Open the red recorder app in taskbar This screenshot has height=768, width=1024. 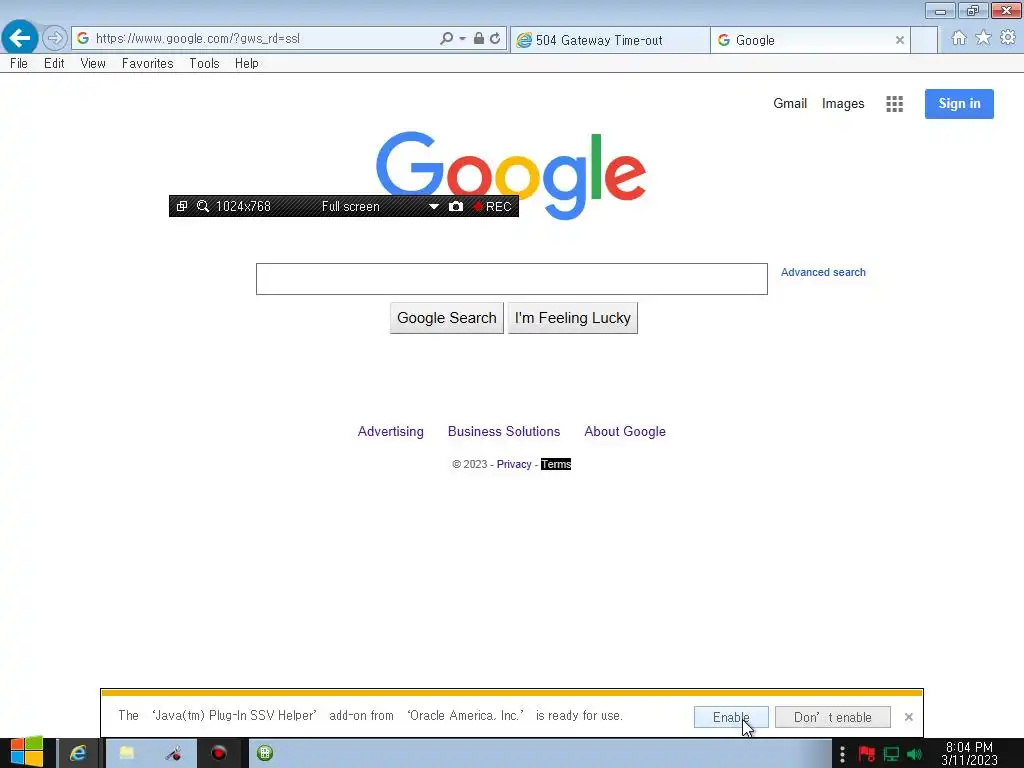point(218,753)
